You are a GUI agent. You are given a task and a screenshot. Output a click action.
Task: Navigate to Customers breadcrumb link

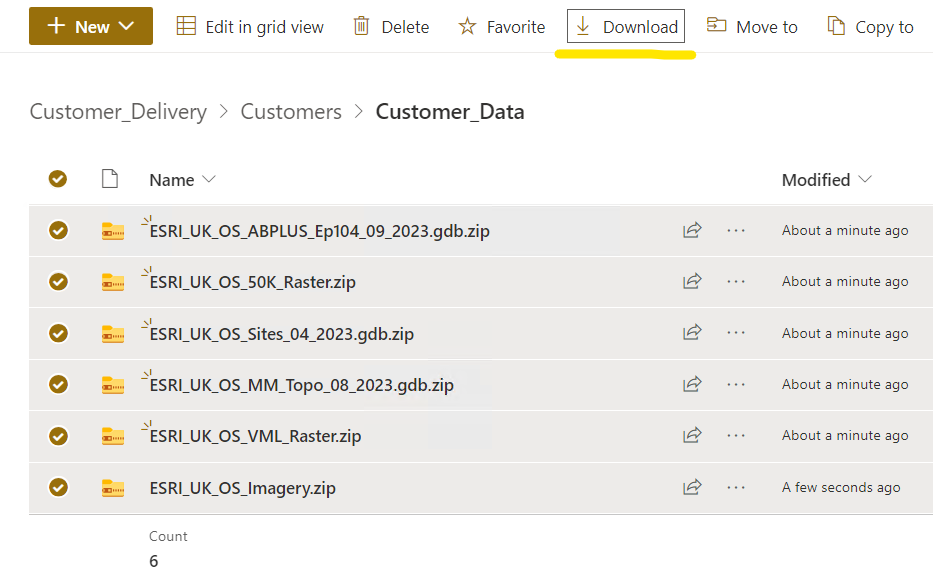pos(291,112)
